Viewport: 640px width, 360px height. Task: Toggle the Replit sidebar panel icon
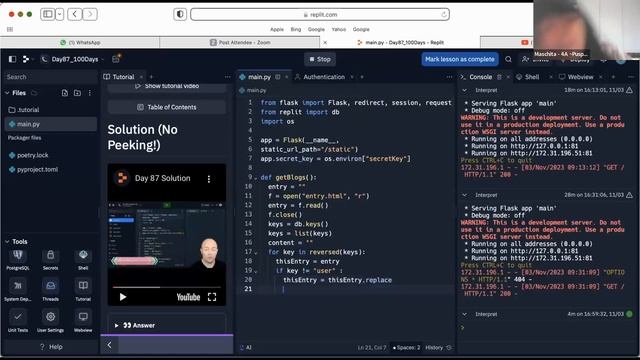(x=12, y=59)
